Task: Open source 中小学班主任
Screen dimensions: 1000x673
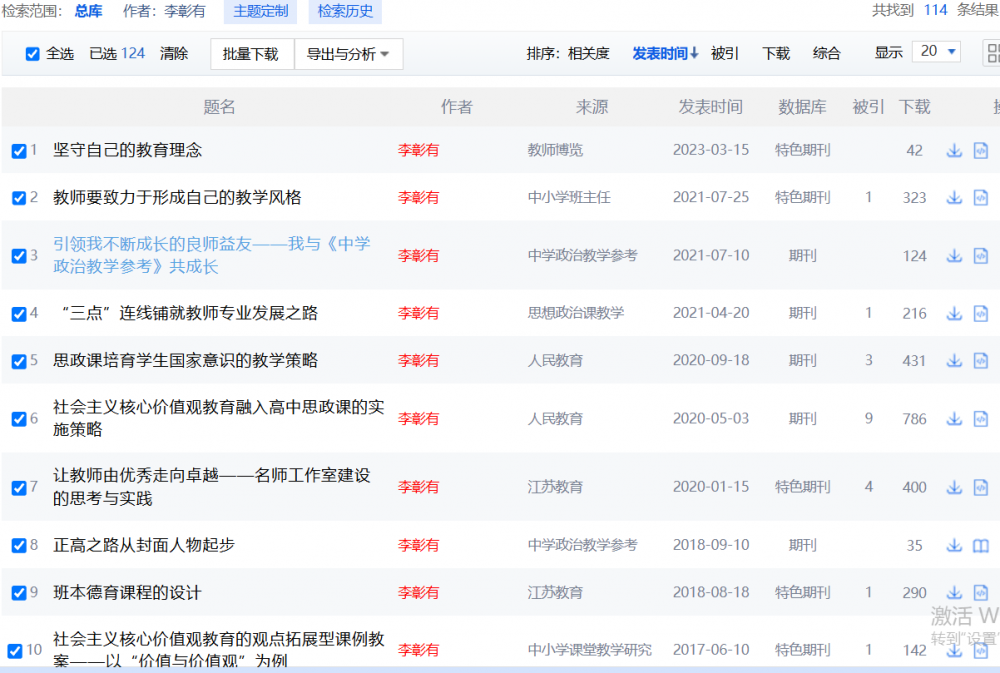Action: 570,198
